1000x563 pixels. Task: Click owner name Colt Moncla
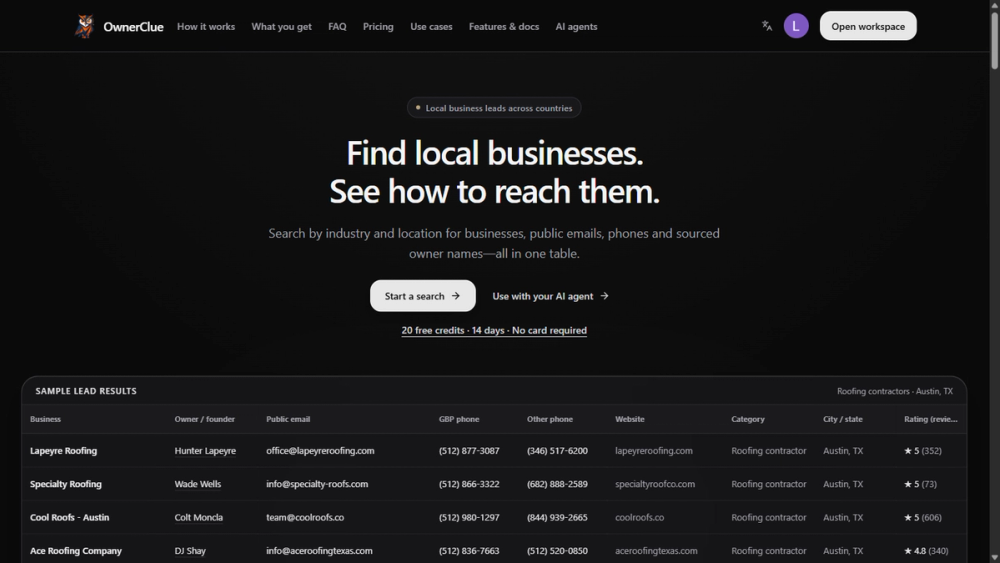[x=199, y=517]
